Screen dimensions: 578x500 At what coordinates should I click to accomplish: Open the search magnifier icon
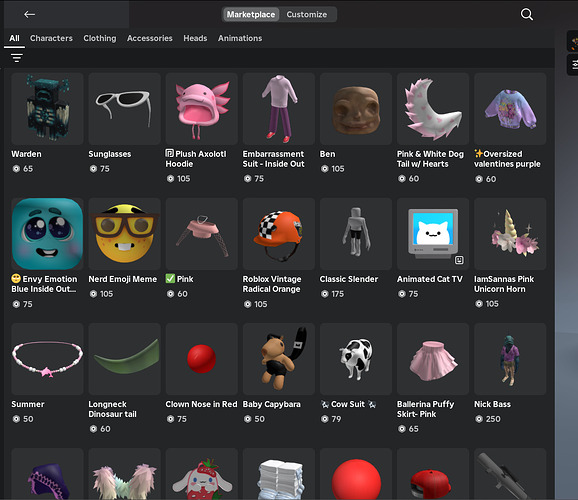[526, 14]
